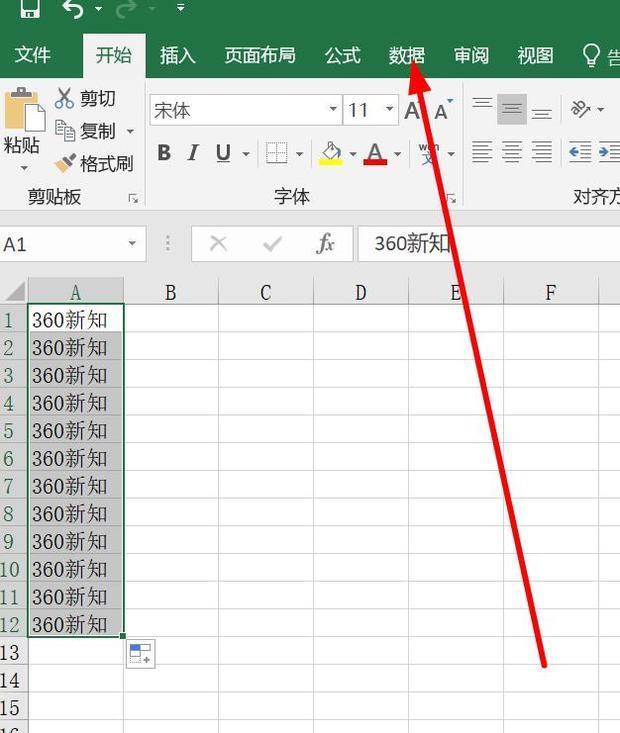Expand the Name Box dropdown arrow
The height and width of the screenshot is (733, 620).
pyautogui.click(x=132, y=244)
